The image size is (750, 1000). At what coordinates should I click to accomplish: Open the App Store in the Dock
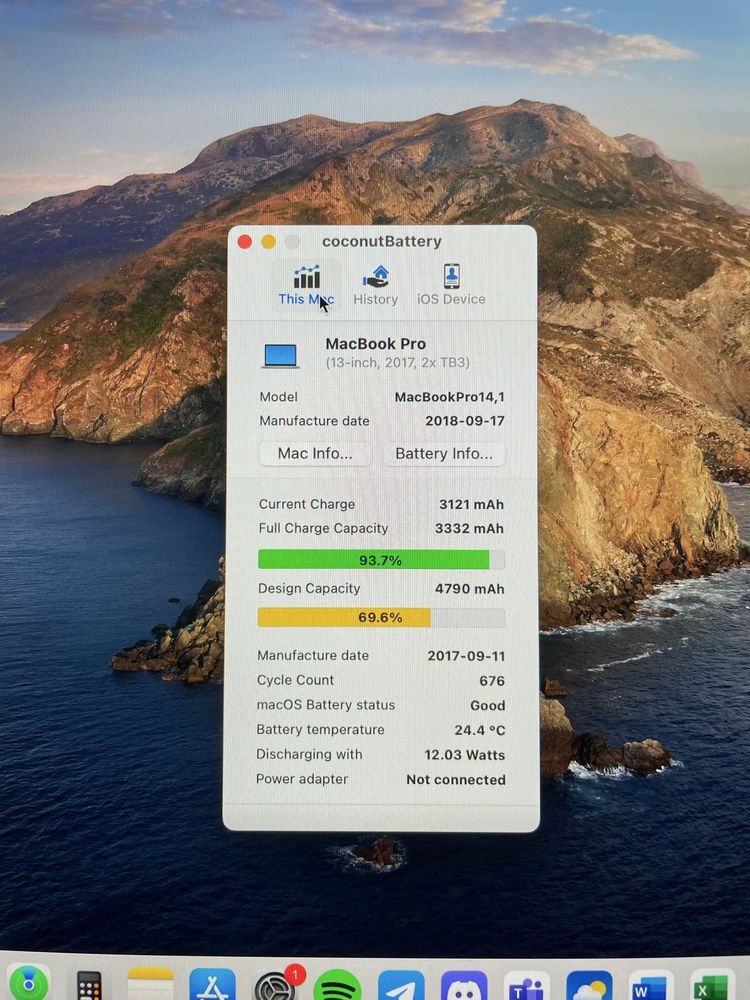[x=212, y=984]
